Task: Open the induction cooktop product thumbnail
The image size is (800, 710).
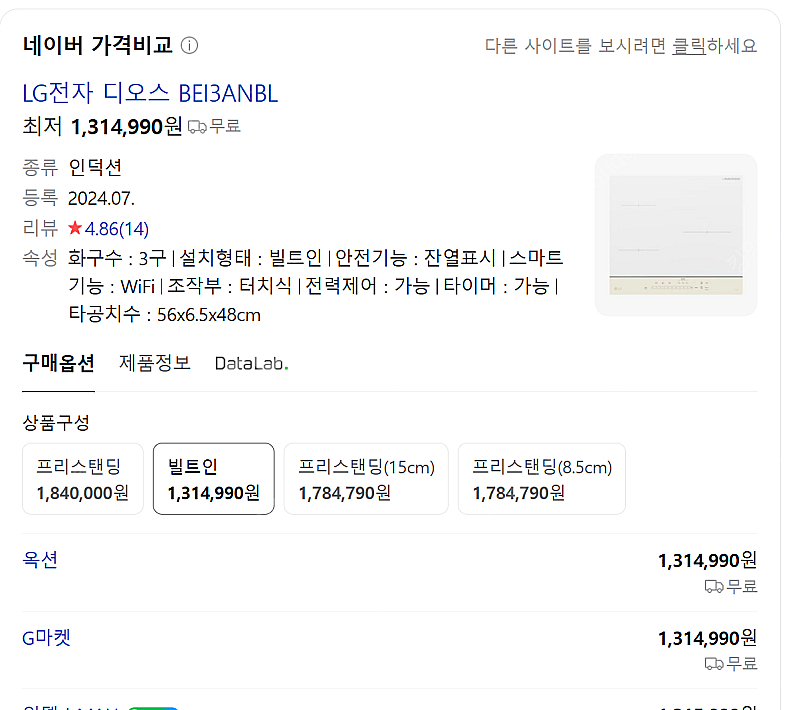Action: pyautogui.click(x=676, y=235)
